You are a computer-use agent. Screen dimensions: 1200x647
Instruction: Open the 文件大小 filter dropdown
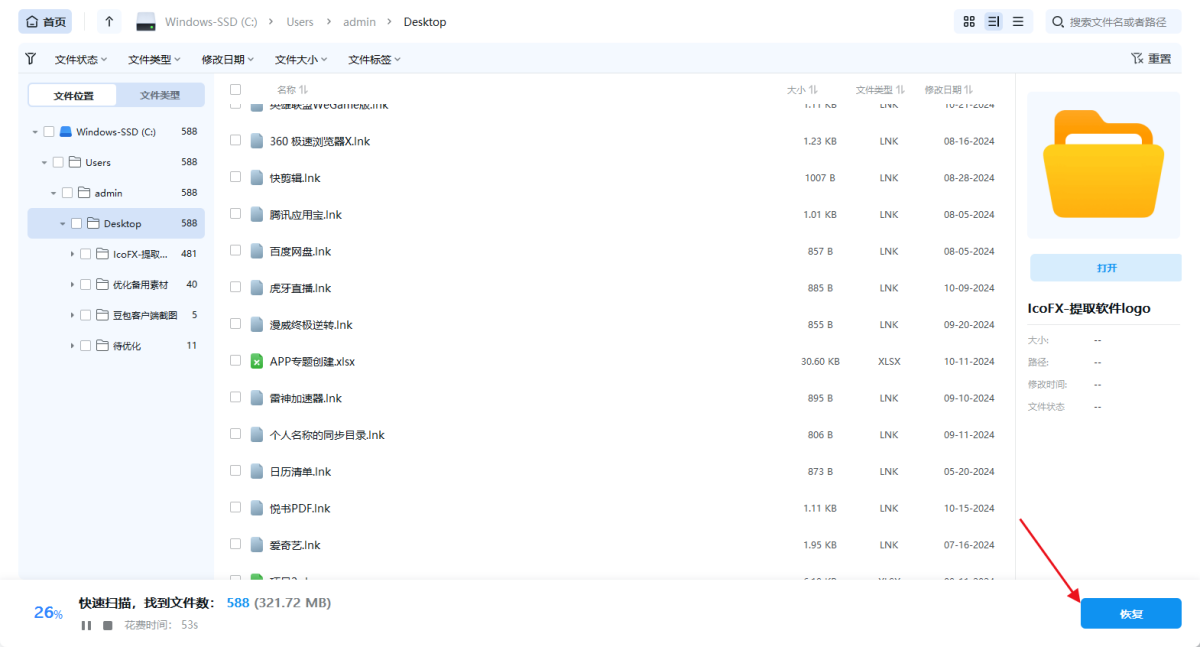[x=301, y=59]
